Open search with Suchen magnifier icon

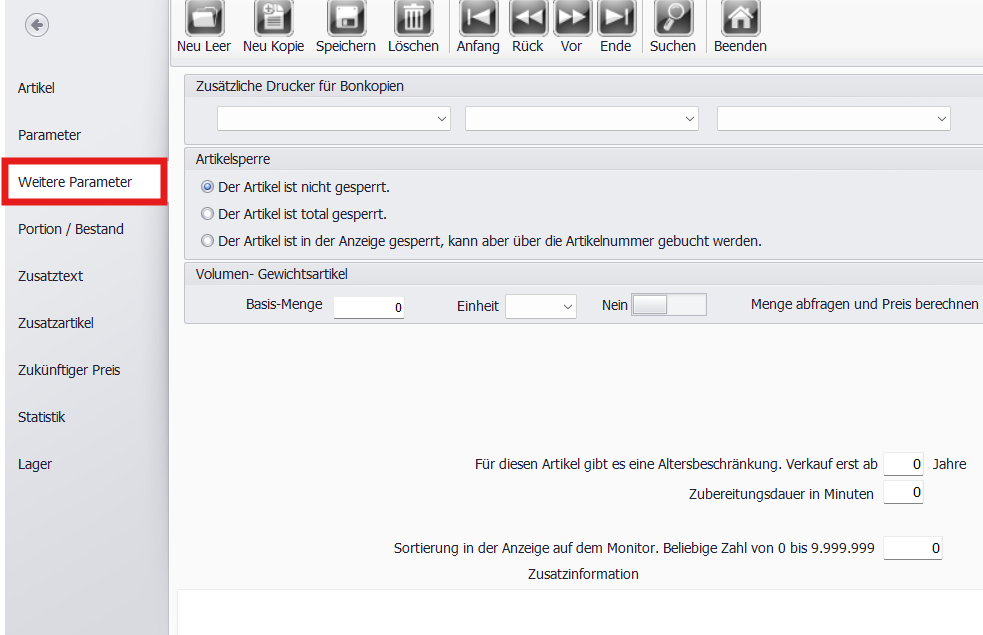[x=673, y=18]
